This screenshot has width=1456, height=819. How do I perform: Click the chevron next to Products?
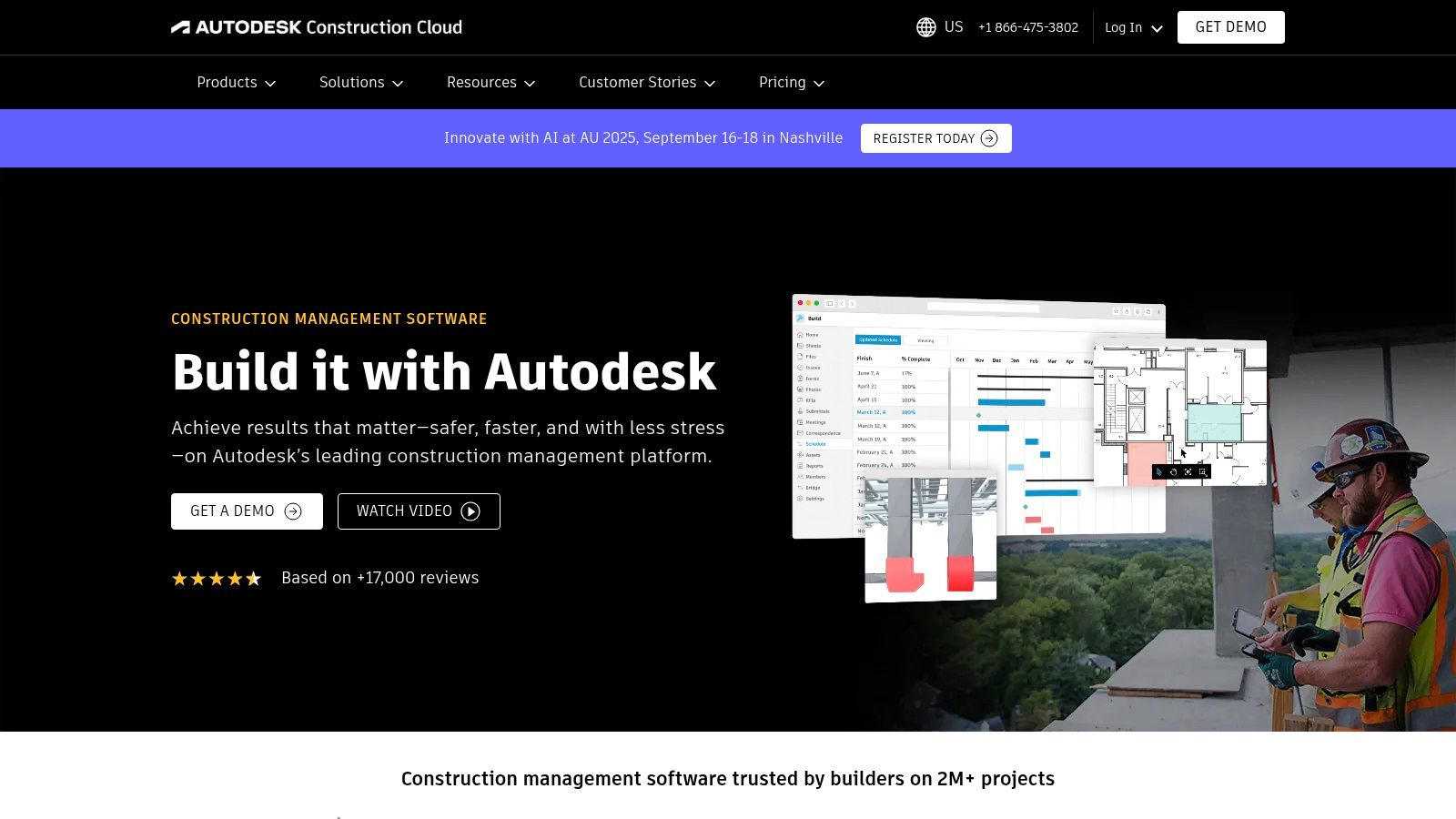pyautogui.click(x=270, y=84)
